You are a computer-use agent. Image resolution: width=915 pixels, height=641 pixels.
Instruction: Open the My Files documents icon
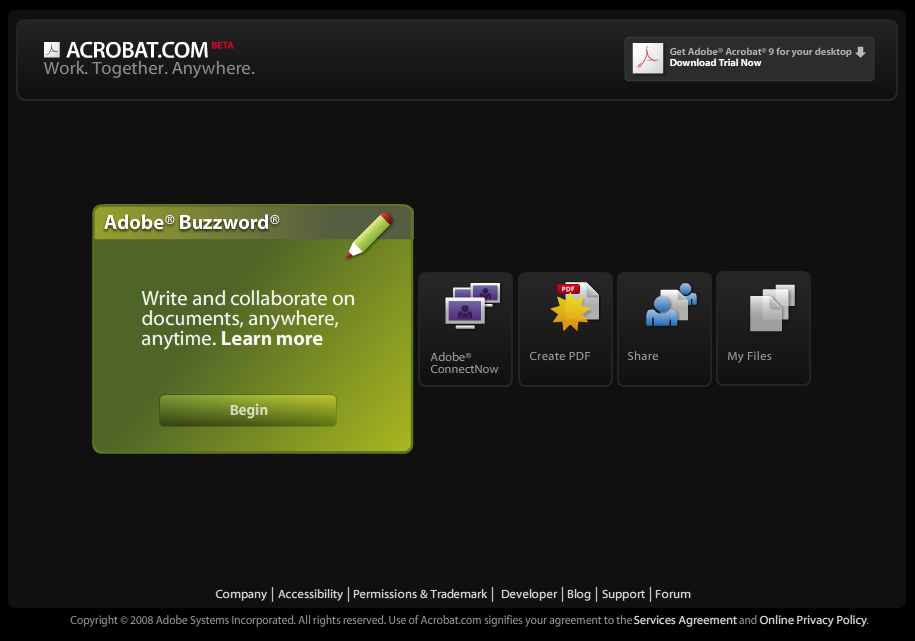coord(772,308)
